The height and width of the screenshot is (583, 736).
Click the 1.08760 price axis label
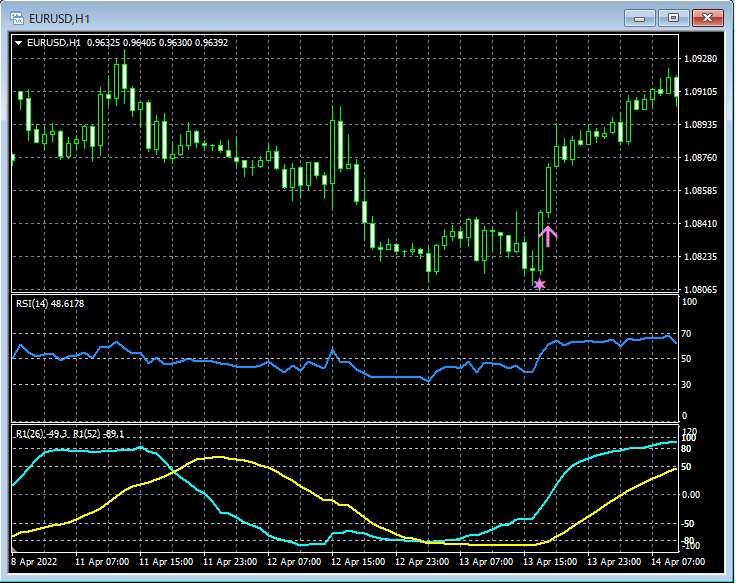point(699,158)
